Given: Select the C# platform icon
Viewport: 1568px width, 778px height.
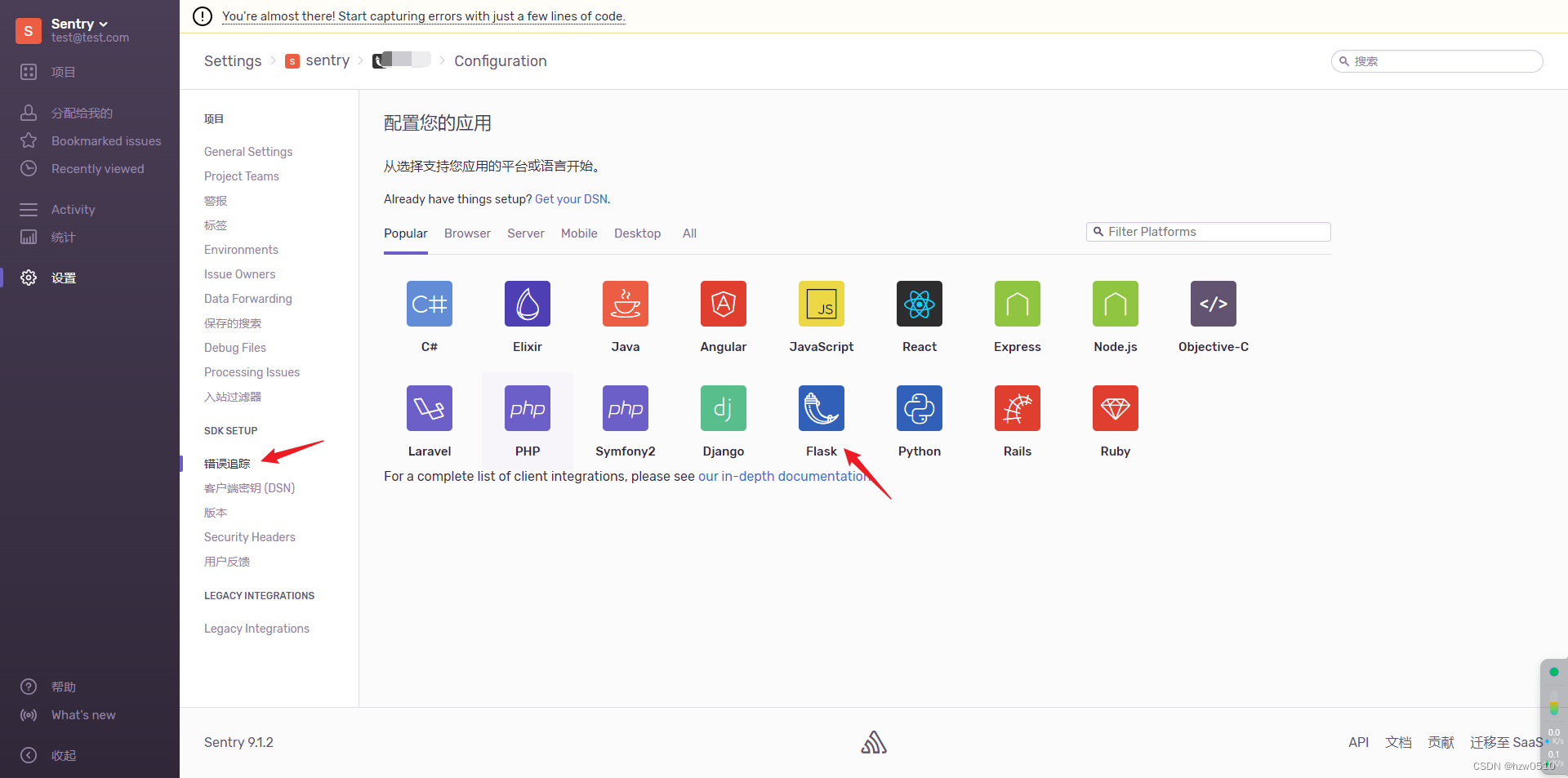Looking at the screenshot, I should pyautogui.click(x=430, y=304).
